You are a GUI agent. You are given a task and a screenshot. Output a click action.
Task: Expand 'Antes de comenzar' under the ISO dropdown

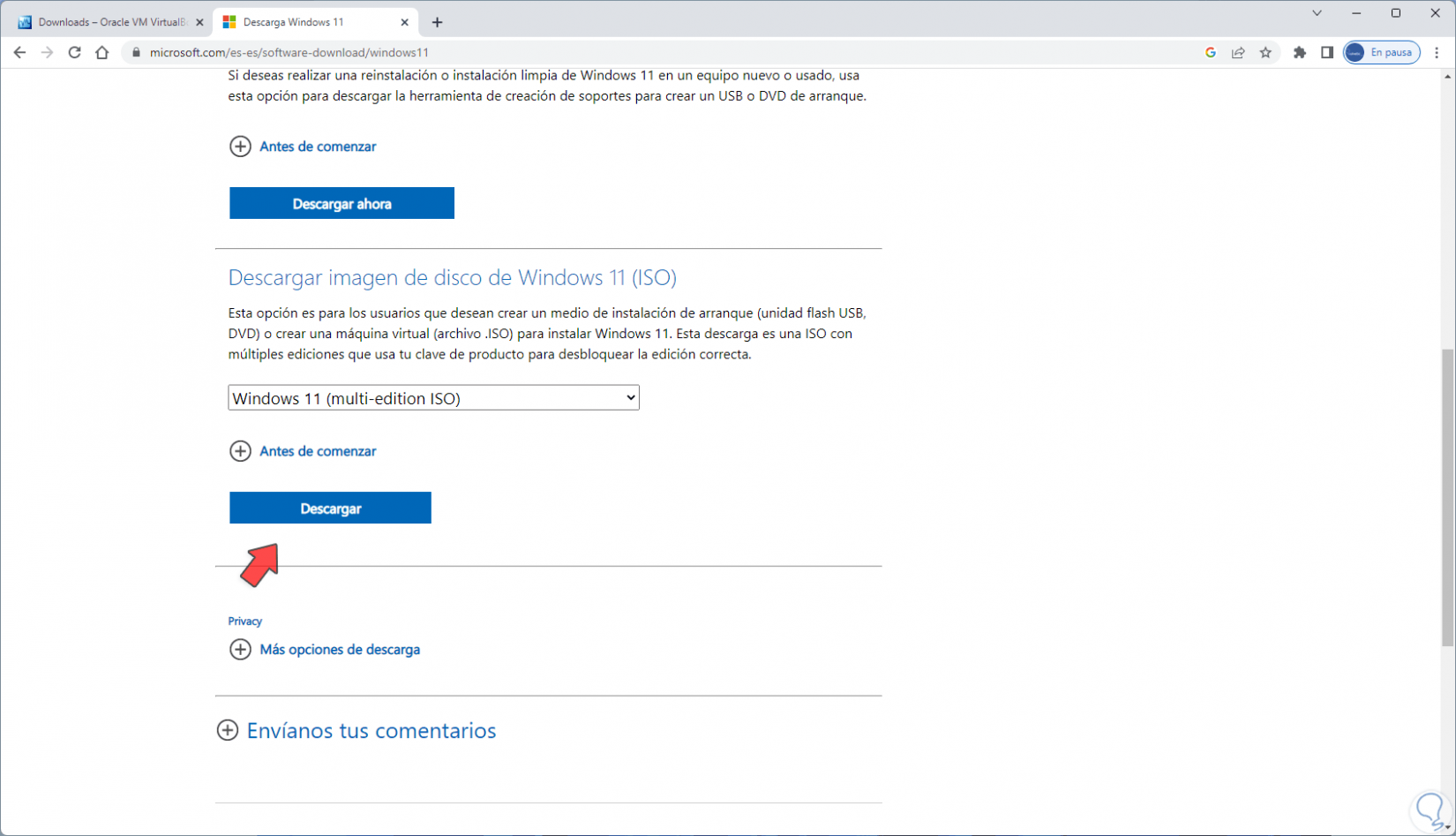pyautogui.click(x=303, y=451)
